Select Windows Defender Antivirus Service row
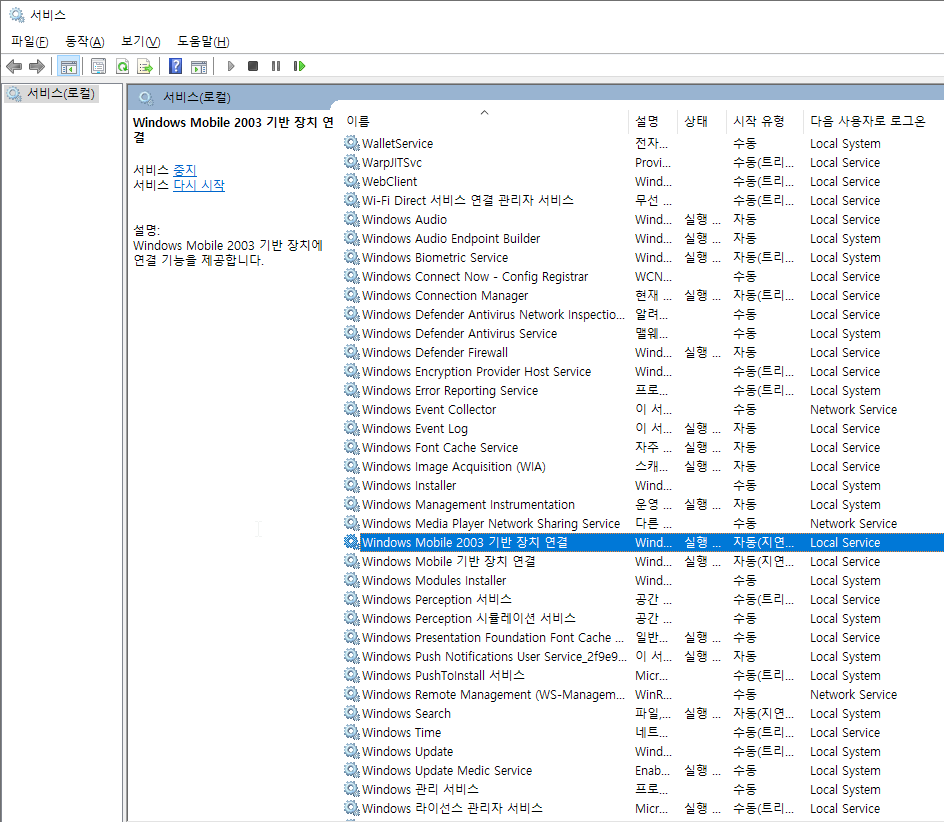The width and height of the screenshot is (944, 822). click(459, 334)
